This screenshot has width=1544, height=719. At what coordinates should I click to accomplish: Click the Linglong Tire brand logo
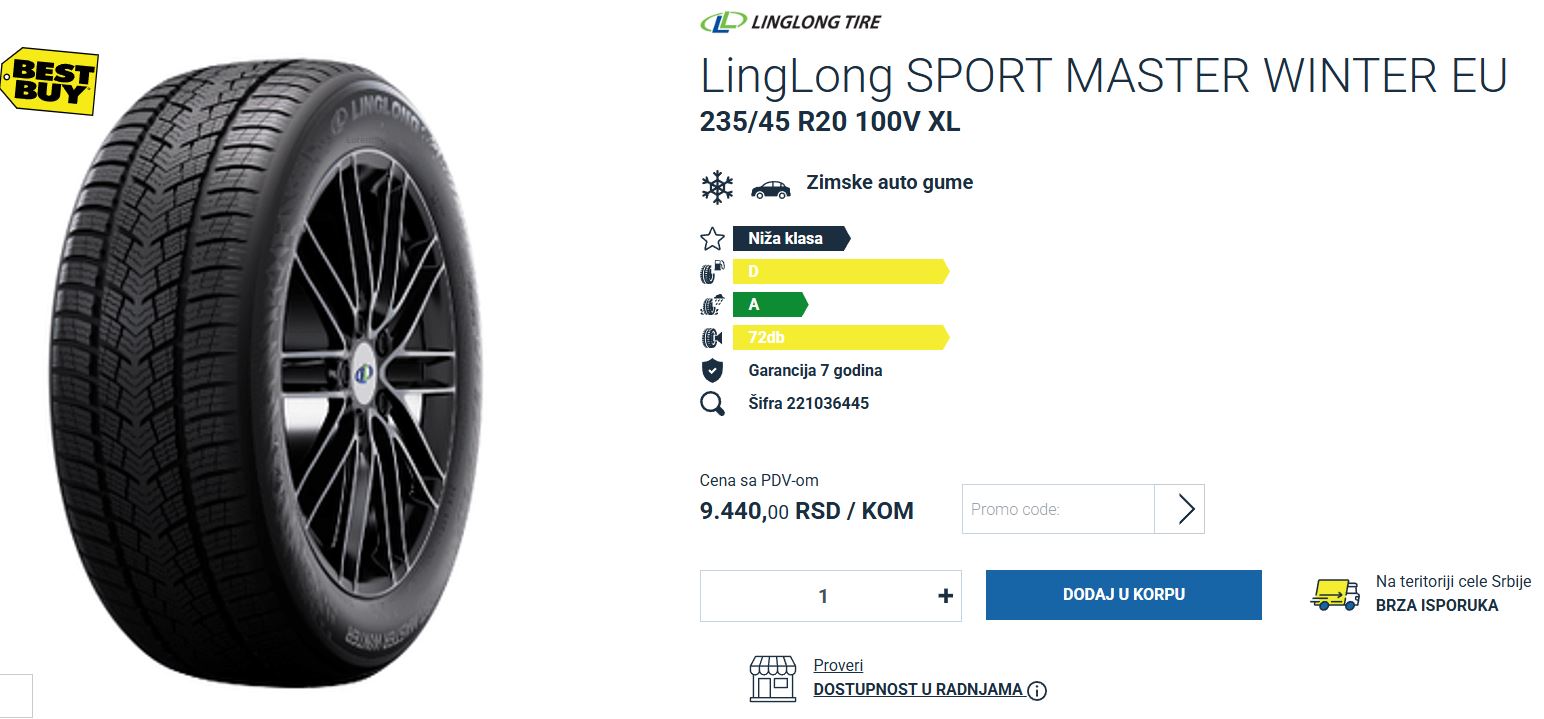791,21
